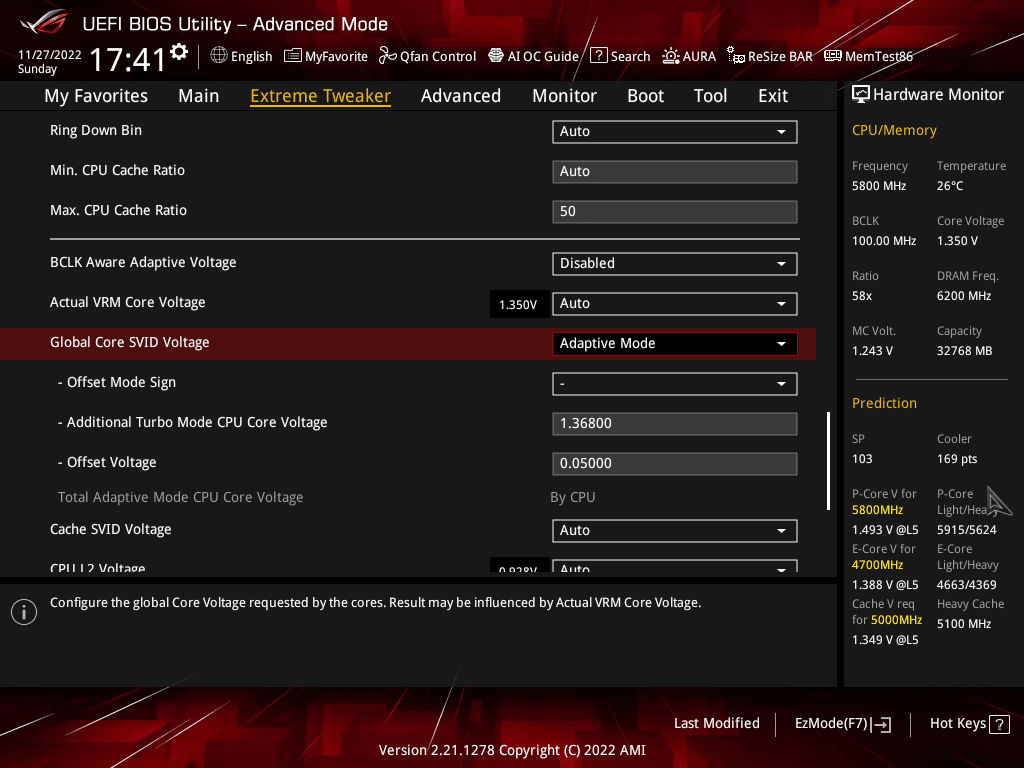This screenshot has height=768, width=1024.
Task: Click the EzMode exit arrow icon
Action: [882, 724]
